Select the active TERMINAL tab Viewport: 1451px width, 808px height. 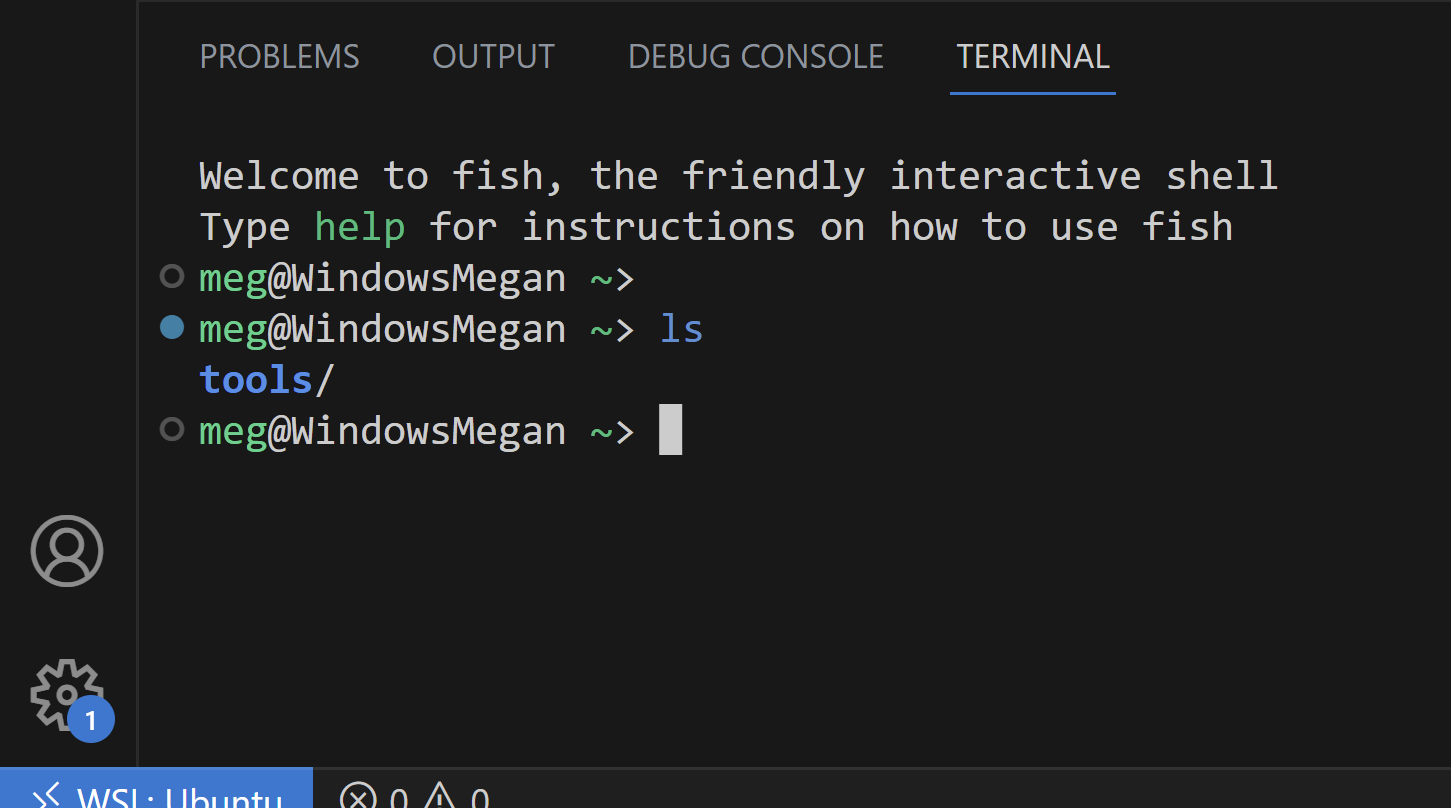pyautogui.click(x=1032, y=57)
